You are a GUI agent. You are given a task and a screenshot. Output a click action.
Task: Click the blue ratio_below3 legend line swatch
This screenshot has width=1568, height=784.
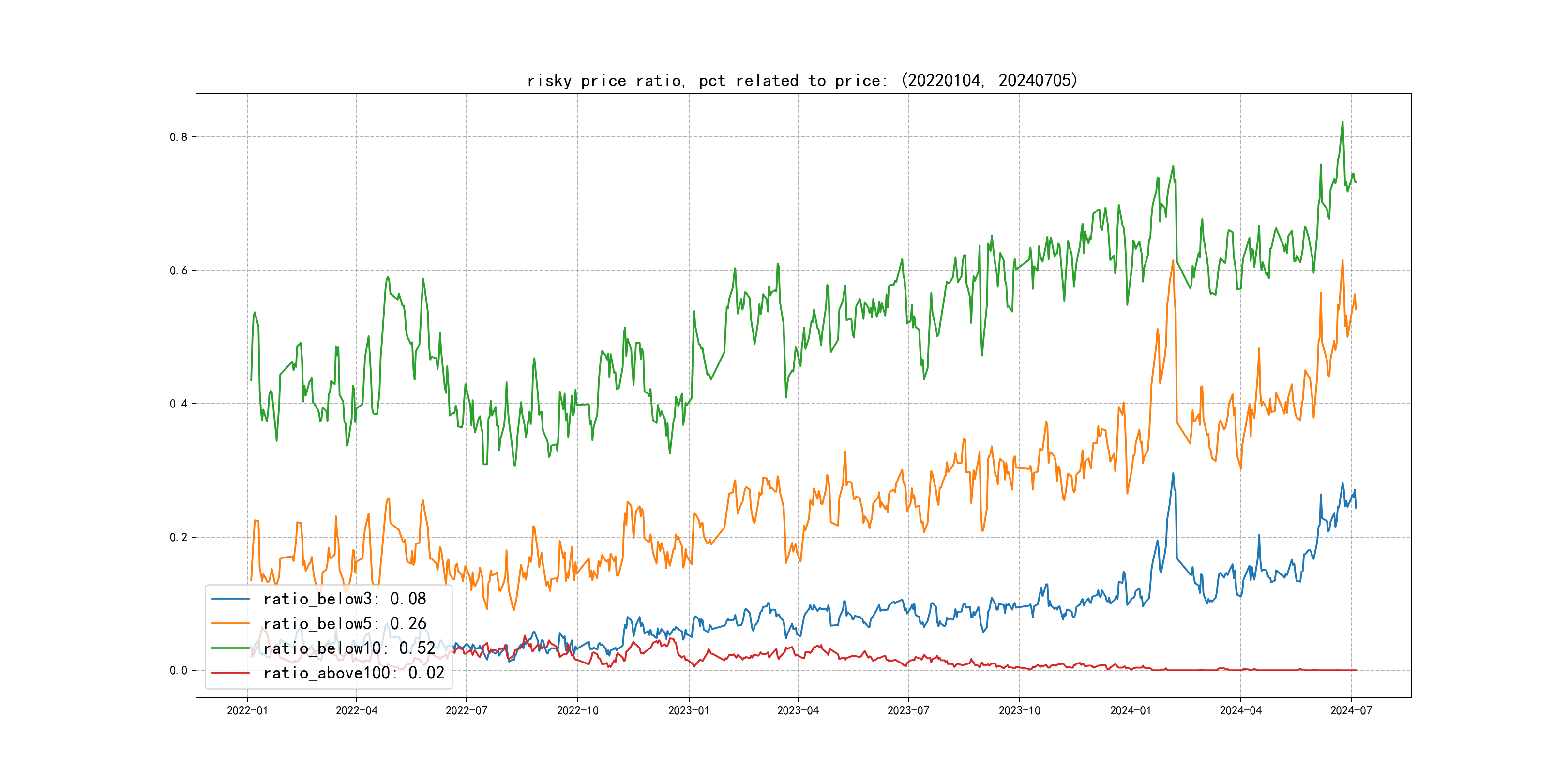(230, 599)
